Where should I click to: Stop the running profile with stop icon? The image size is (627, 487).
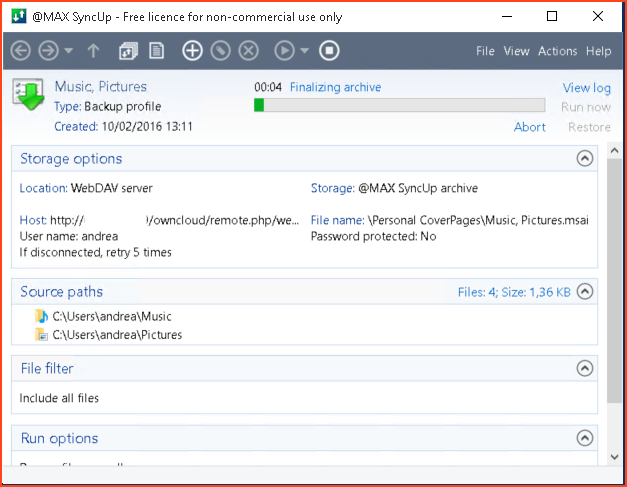(329, 51)
